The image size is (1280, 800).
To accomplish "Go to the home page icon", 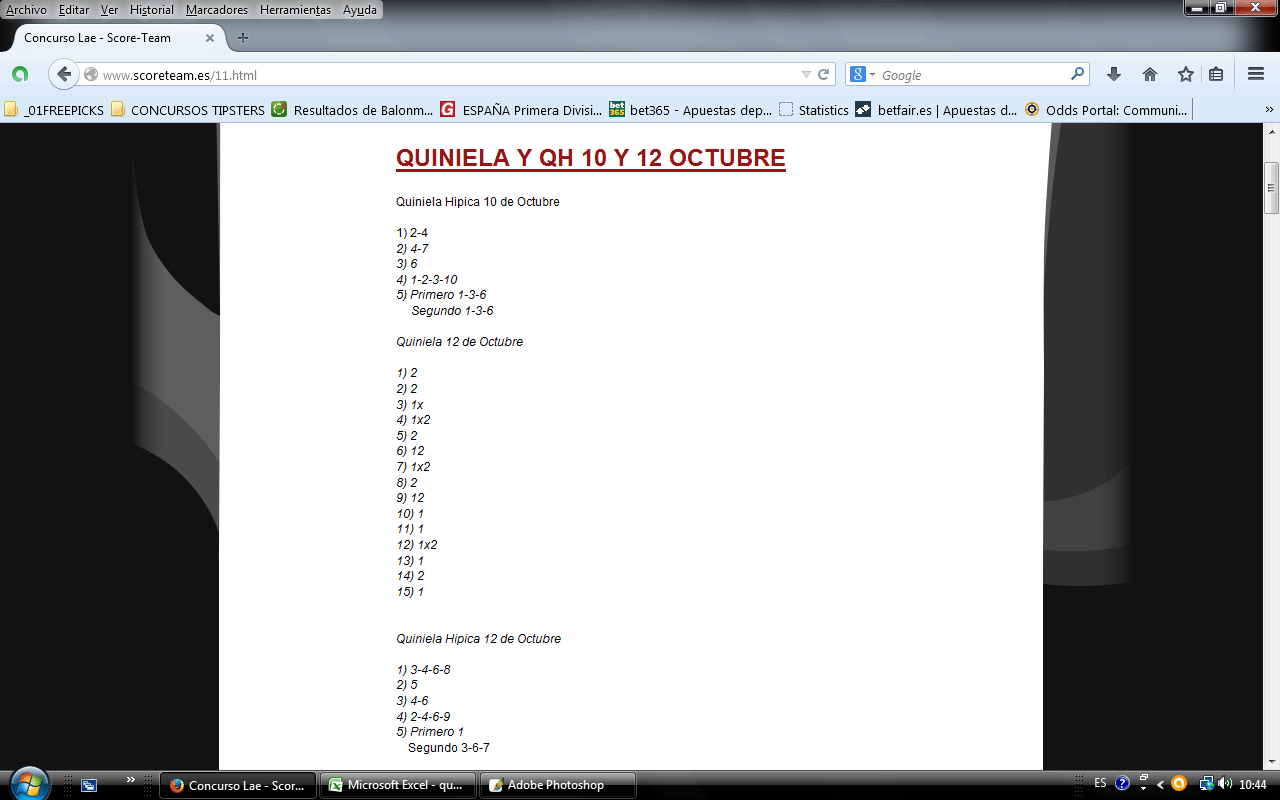I will [1150, 74].
